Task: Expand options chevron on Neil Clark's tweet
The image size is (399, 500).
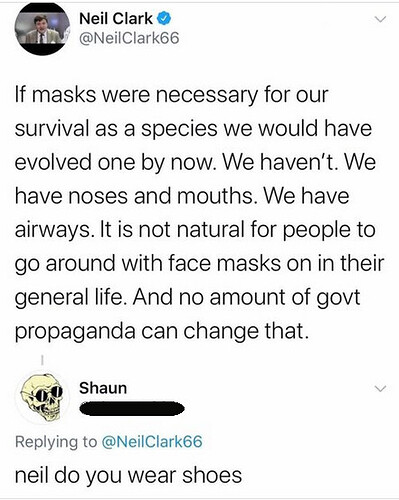Action: (x=380, y=19)
